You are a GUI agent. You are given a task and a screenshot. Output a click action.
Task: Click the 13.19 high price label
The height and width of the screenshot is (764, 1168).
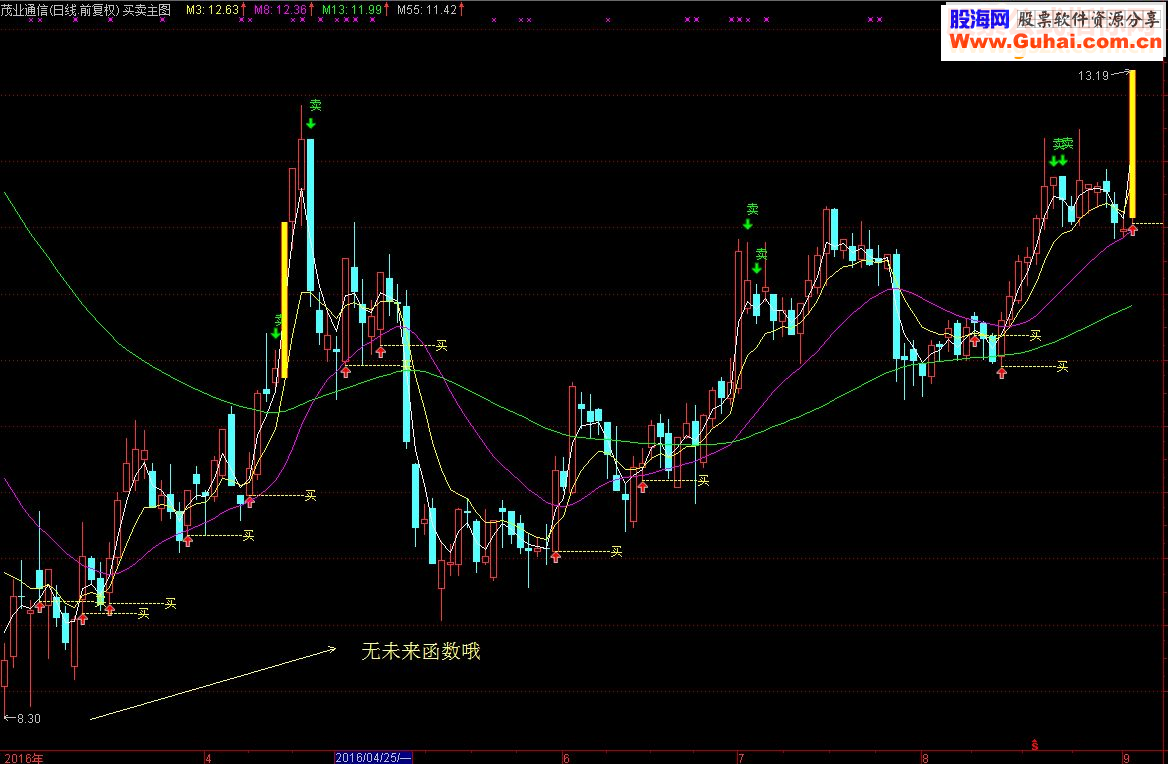pyautogui.click(x=1093, y=75)
